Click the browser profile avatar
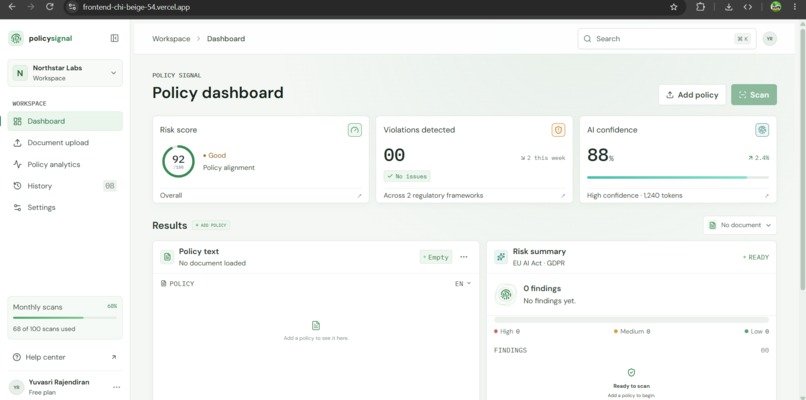This screenshot has height=400, width=806. pos(776,7)
